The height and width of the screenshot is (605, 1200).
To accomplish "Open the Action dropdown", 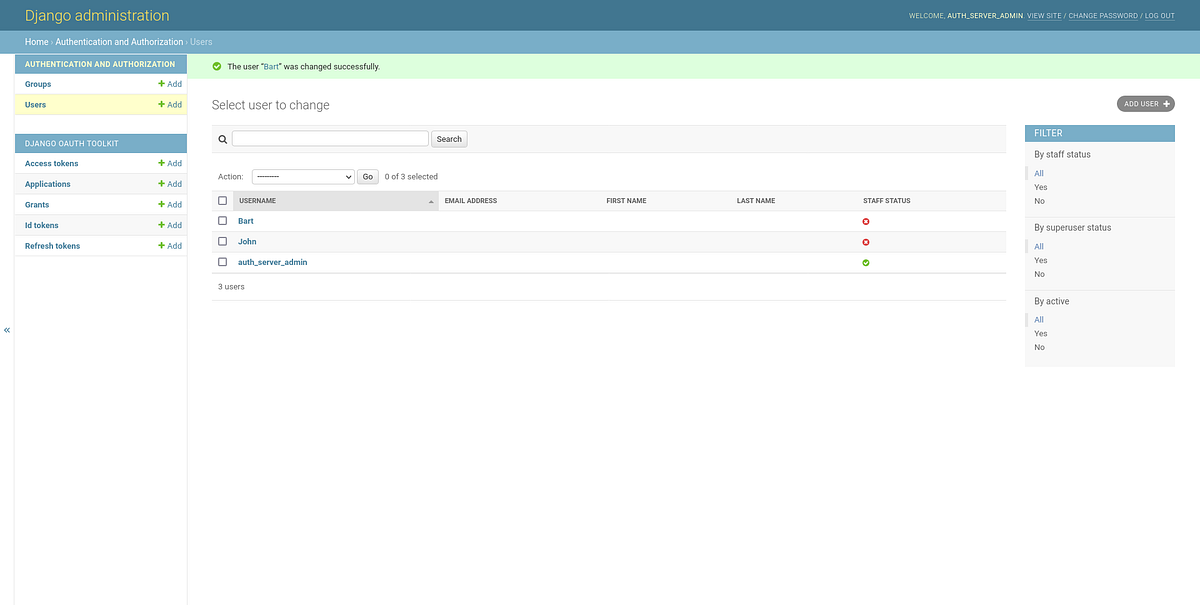I will pos(302,175).
